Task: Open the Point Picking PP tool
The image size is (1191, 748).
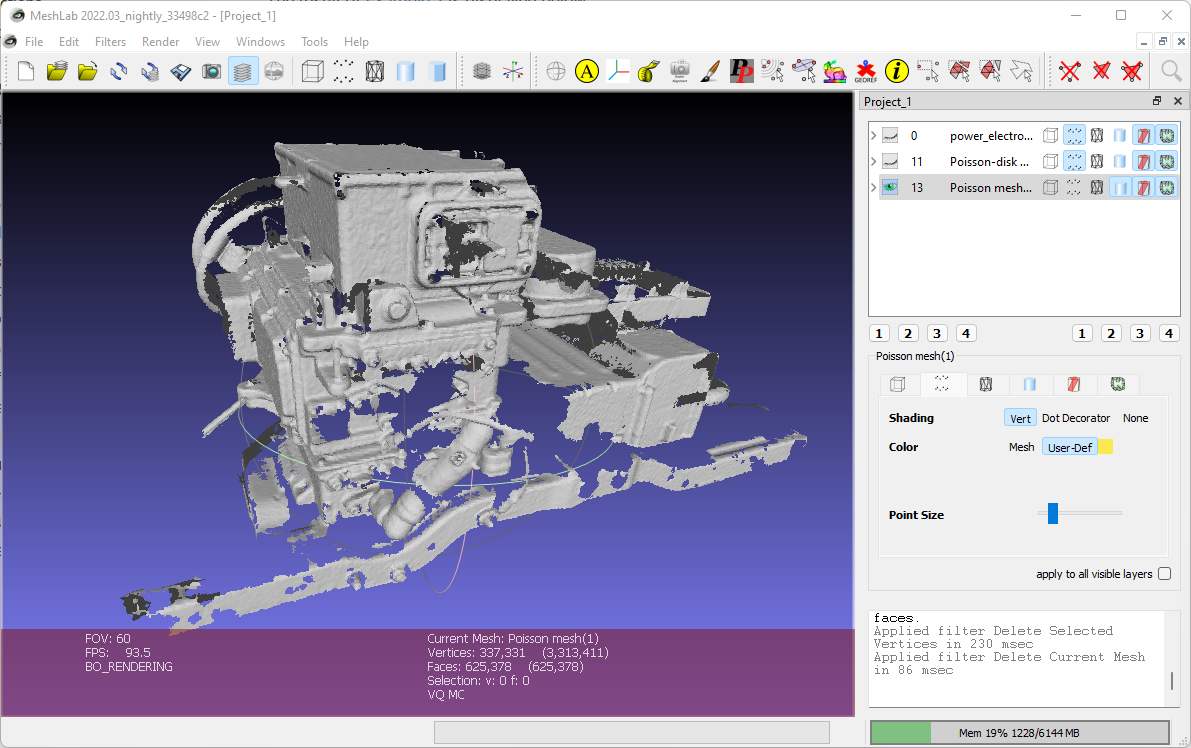Action: point(741,71)
